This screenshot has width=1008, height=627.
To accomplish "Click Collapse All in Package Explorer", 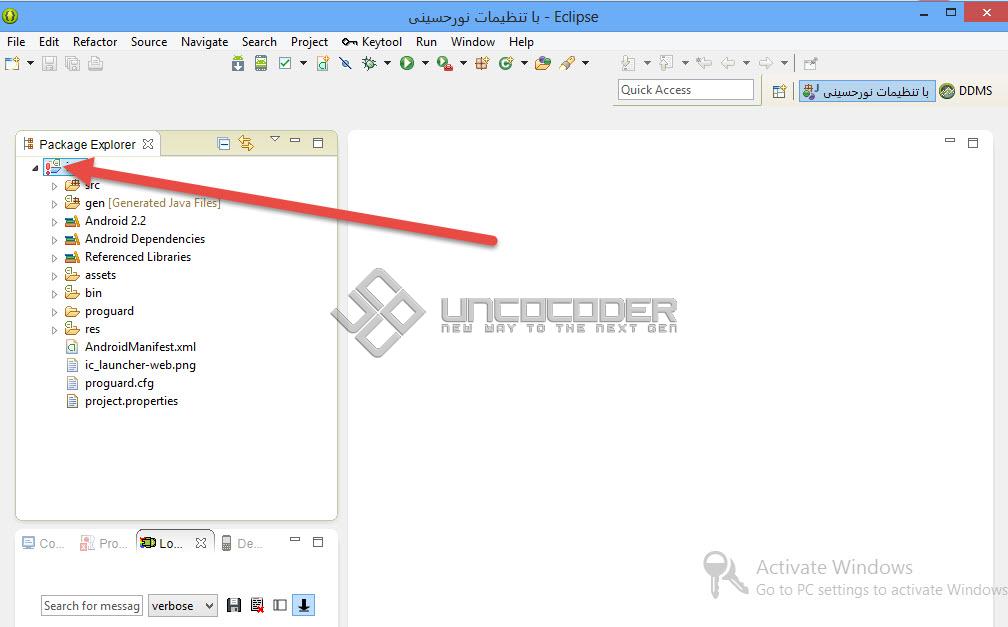I will [223, 143].
